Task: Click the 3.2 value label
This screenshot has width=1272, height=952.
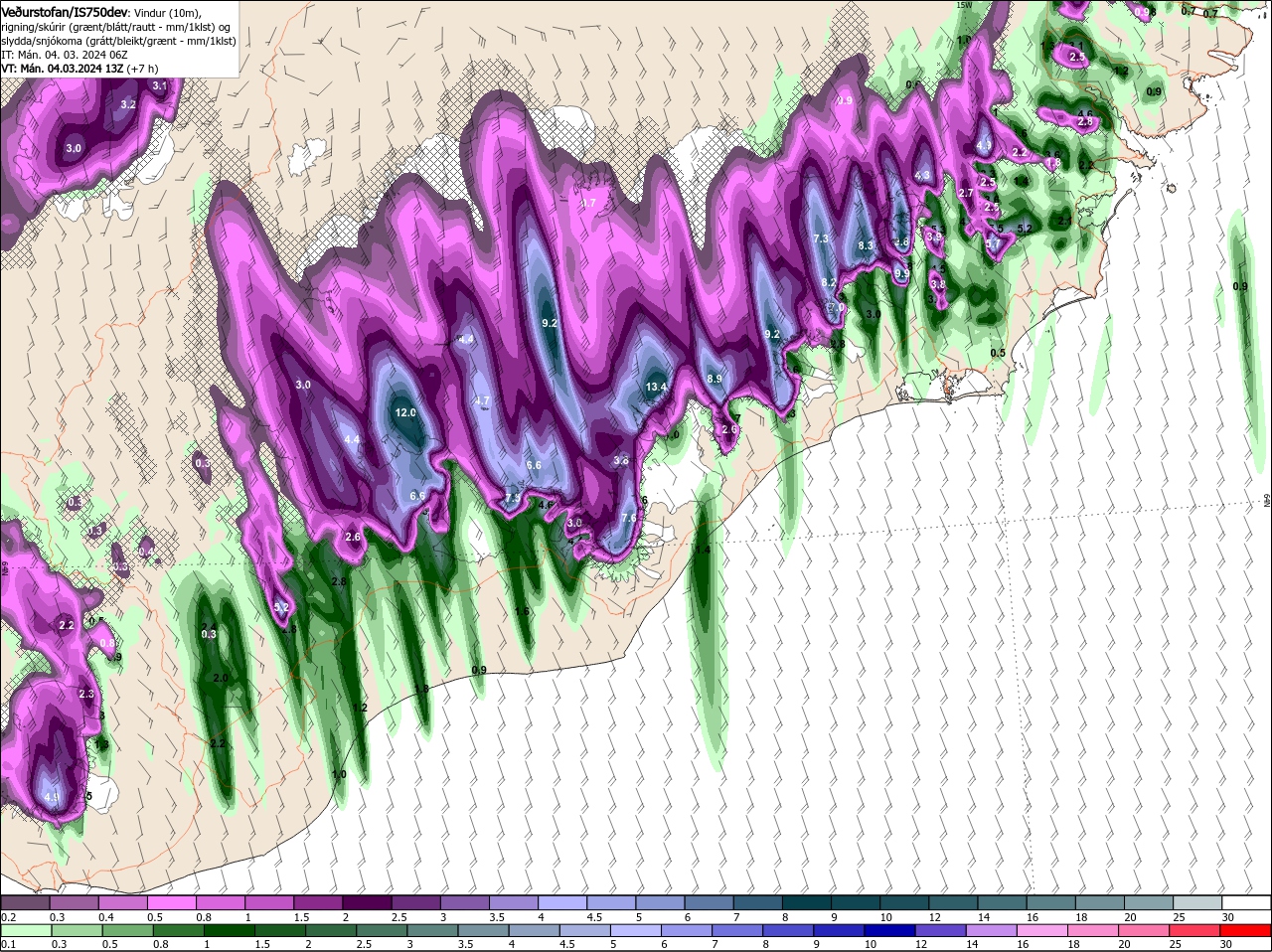Action: [128, 104]
